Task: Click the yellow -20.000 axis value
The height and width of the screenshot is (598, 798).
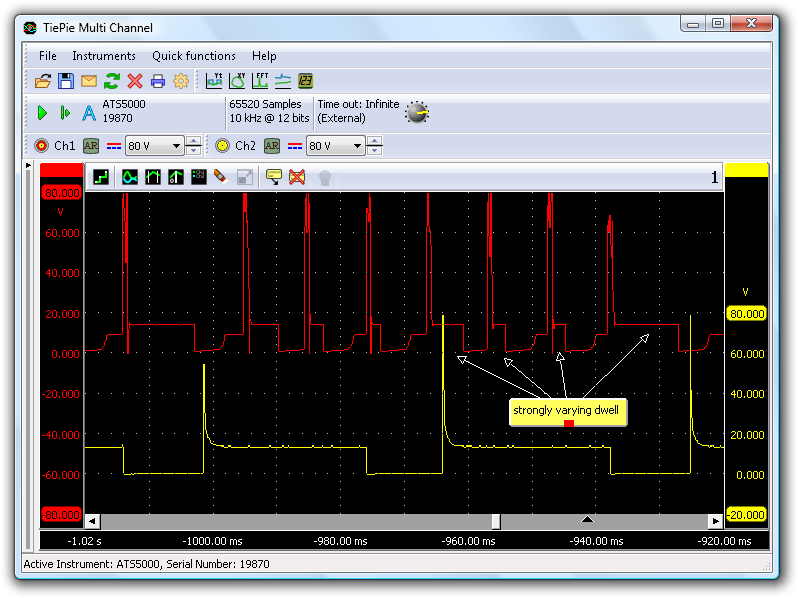Action: pyautogui.click(x=746, y=515)
